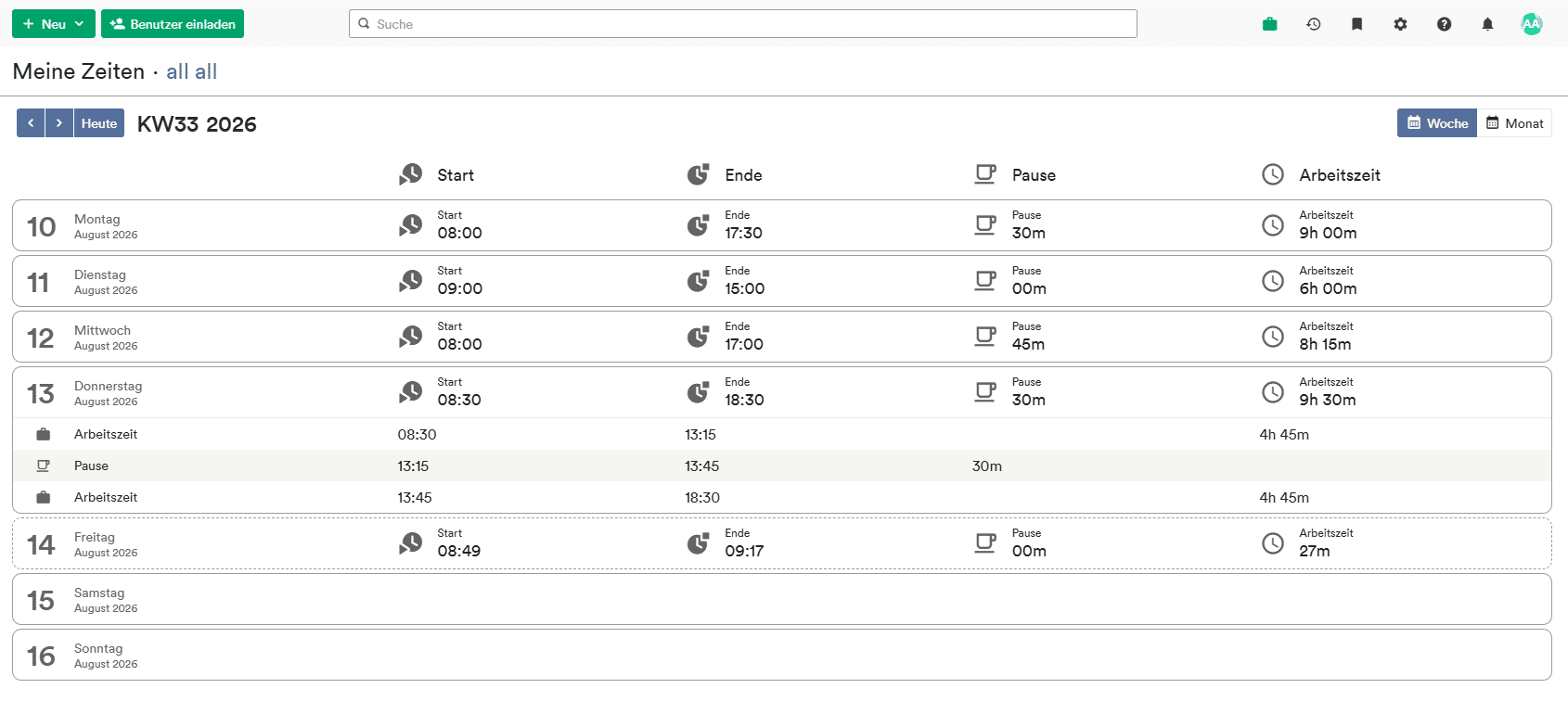Click Thursday start icon beside 08:30
The height and width of the screenshot is (714, 1568).
pos(411,392)
